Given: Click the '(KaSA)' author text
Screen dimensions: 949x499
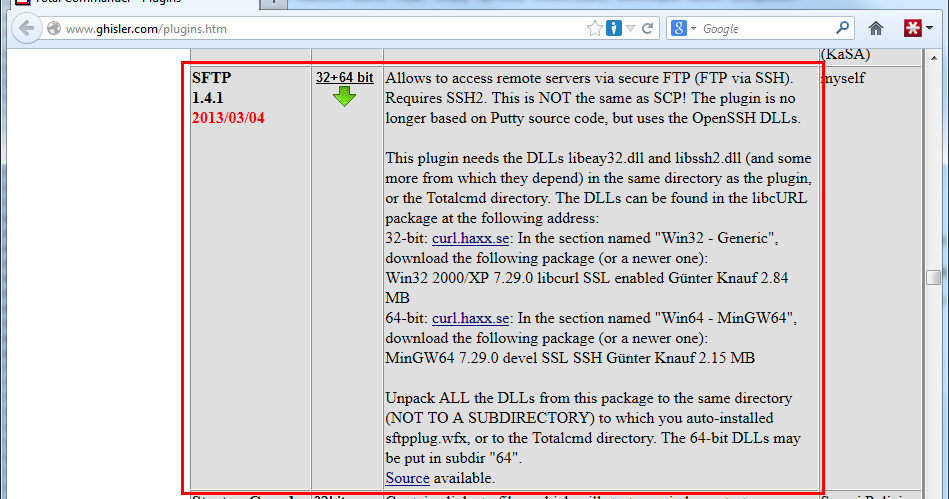Looking at the screenshot, I should click(846, 54).
